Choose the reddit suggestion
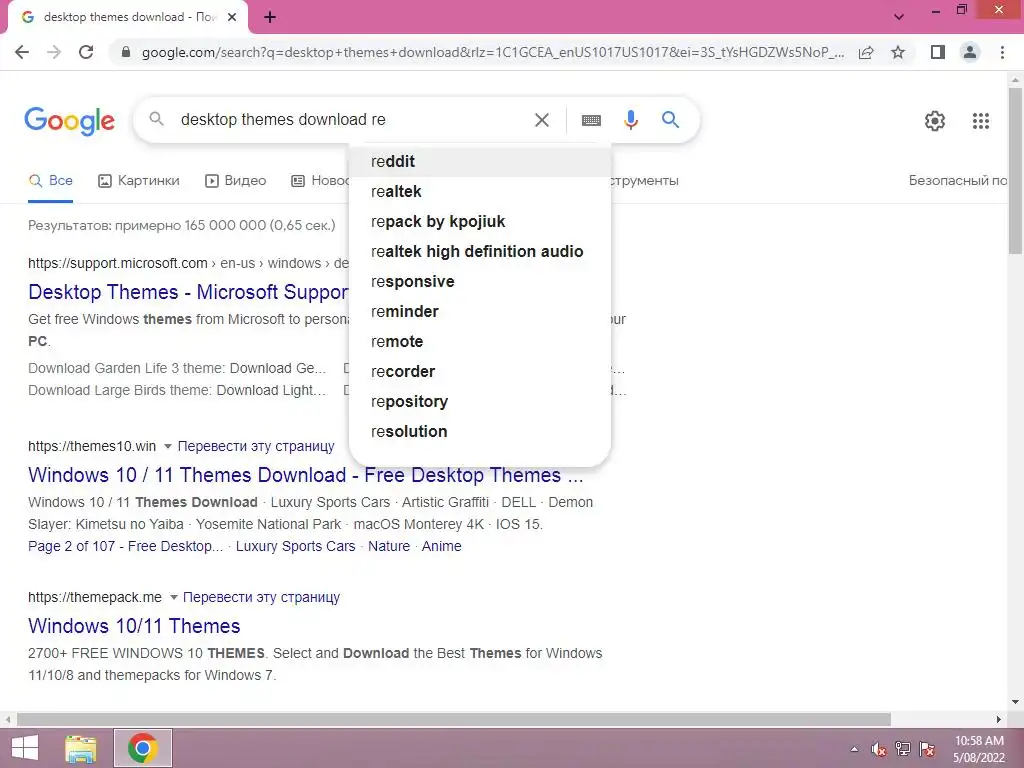Screen dimensions: 1024x768 480,161
